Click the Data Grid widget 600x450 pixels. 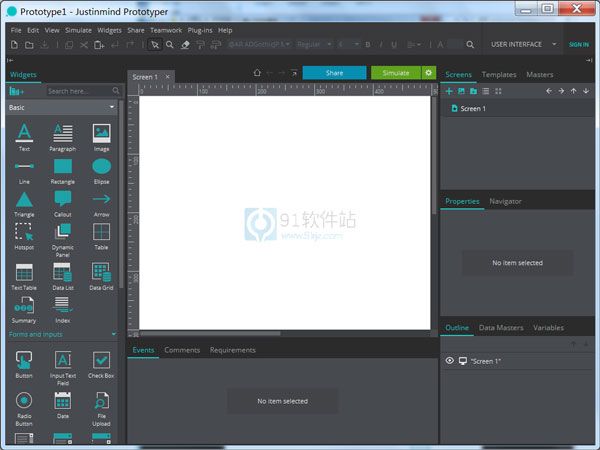pos(101,272)
